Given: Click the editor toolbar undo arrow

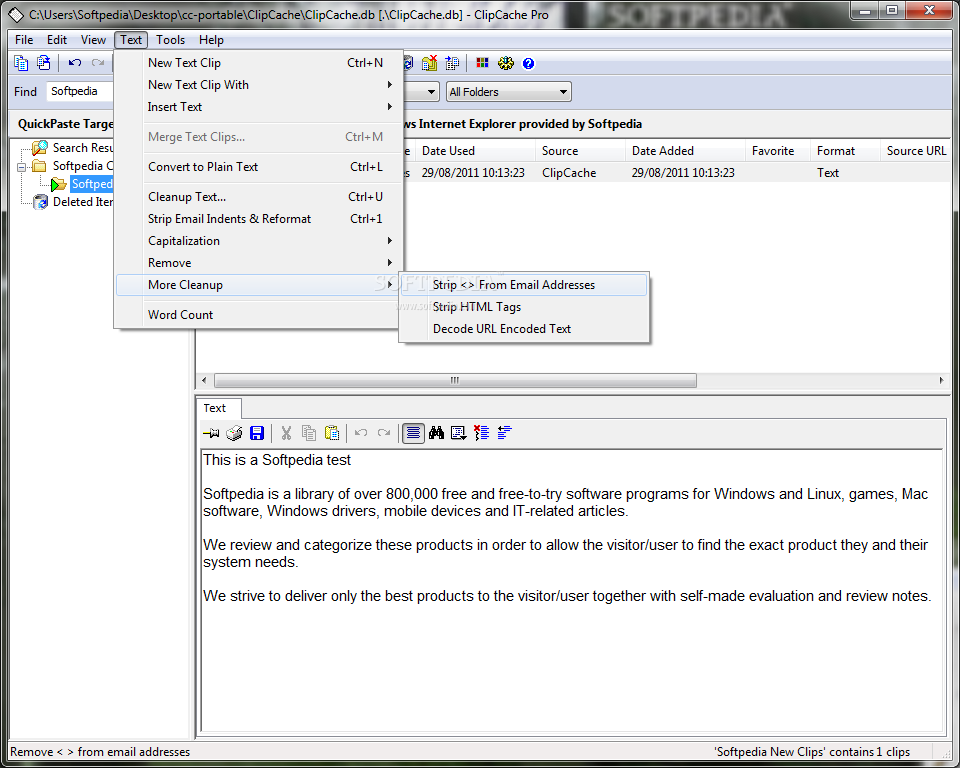Looking at the screenshot, I should click(x=361, y=433).
